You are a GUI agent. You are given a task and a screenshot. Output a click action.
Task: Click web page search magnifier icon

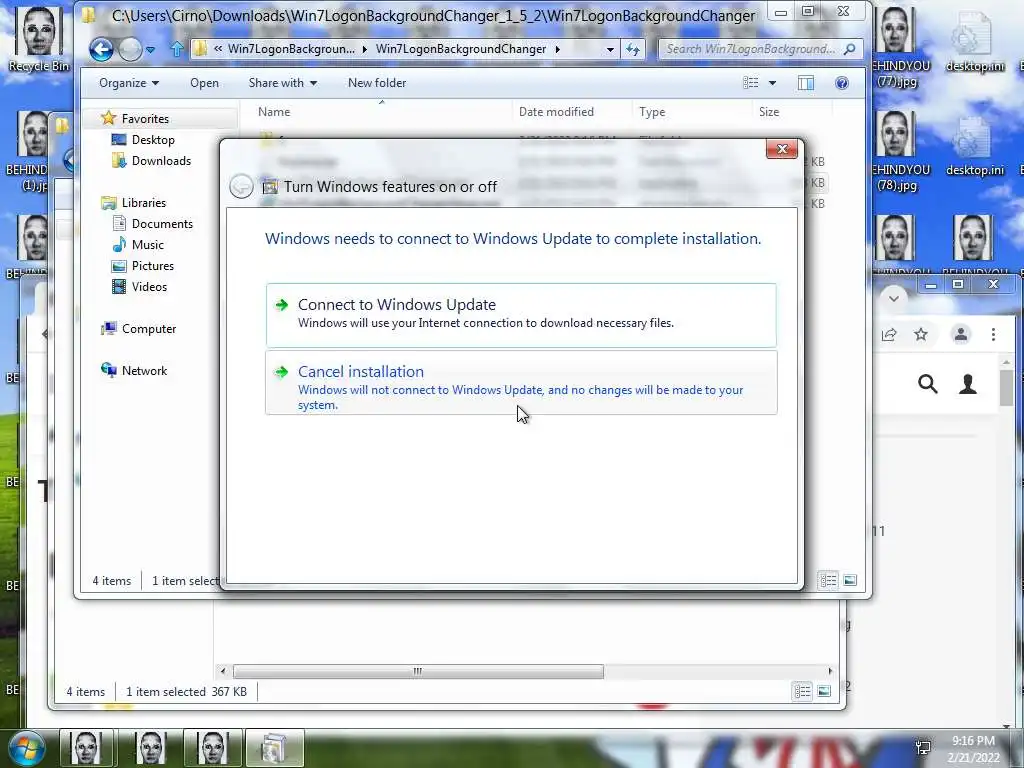pos(927,384)
